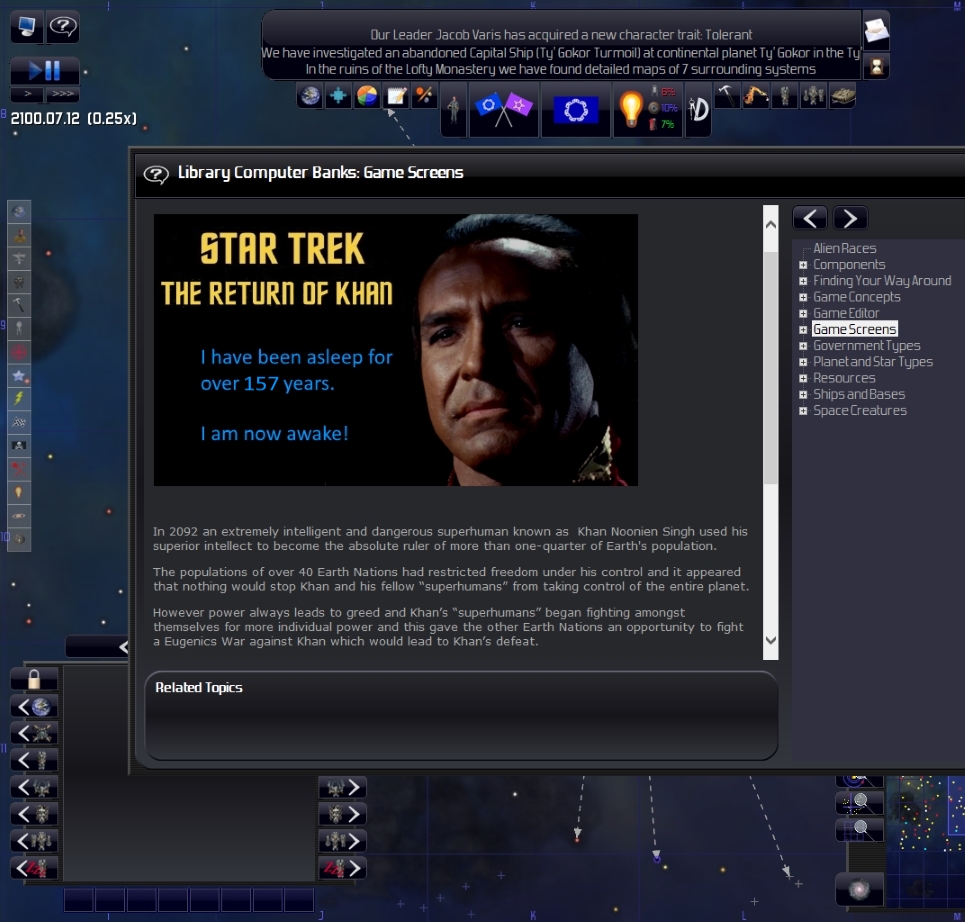Cycle to previous idle ship (Zz) button
Screen dimensions: 965x922
click(34, 868)
